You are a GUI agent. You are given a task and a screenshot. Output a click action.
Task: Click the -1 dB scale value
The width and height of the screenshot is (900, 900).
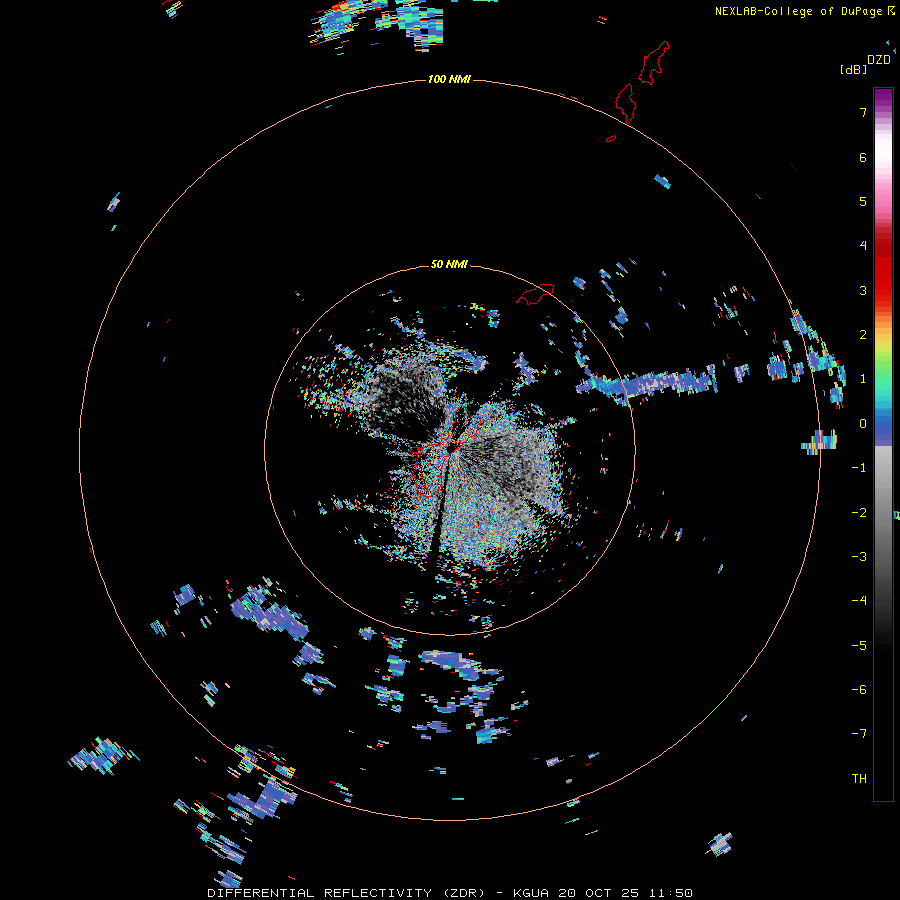tap(859, 468)
